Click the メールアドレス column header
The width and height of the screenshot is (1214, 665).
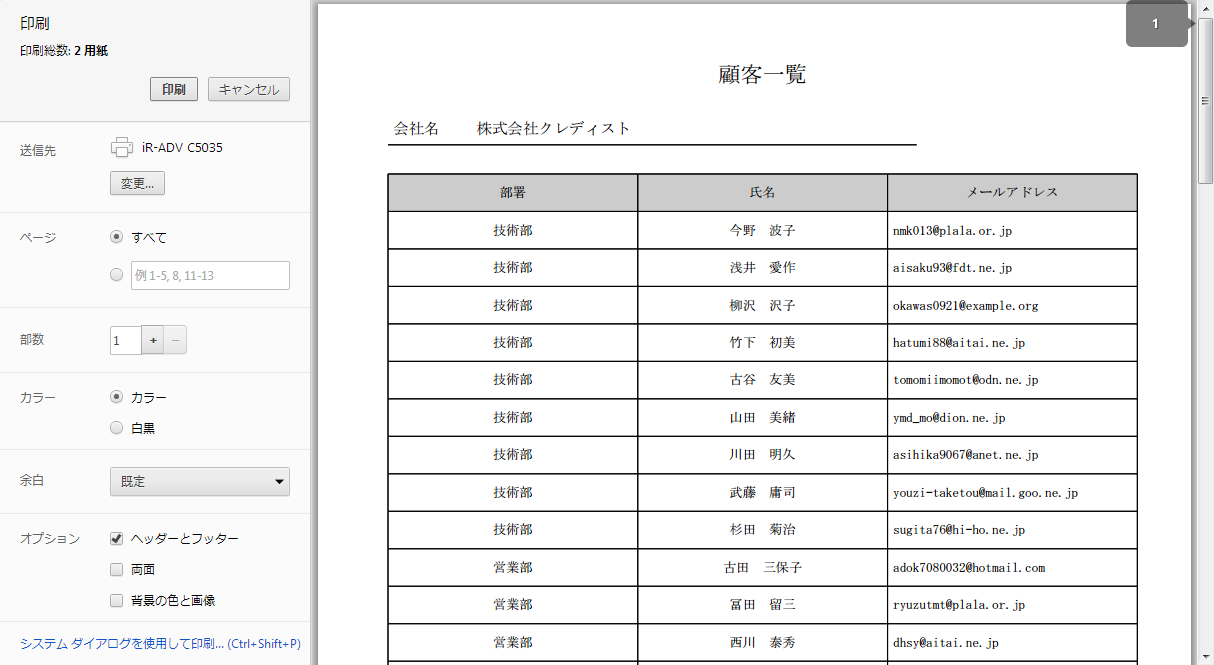pos(1012,192)
